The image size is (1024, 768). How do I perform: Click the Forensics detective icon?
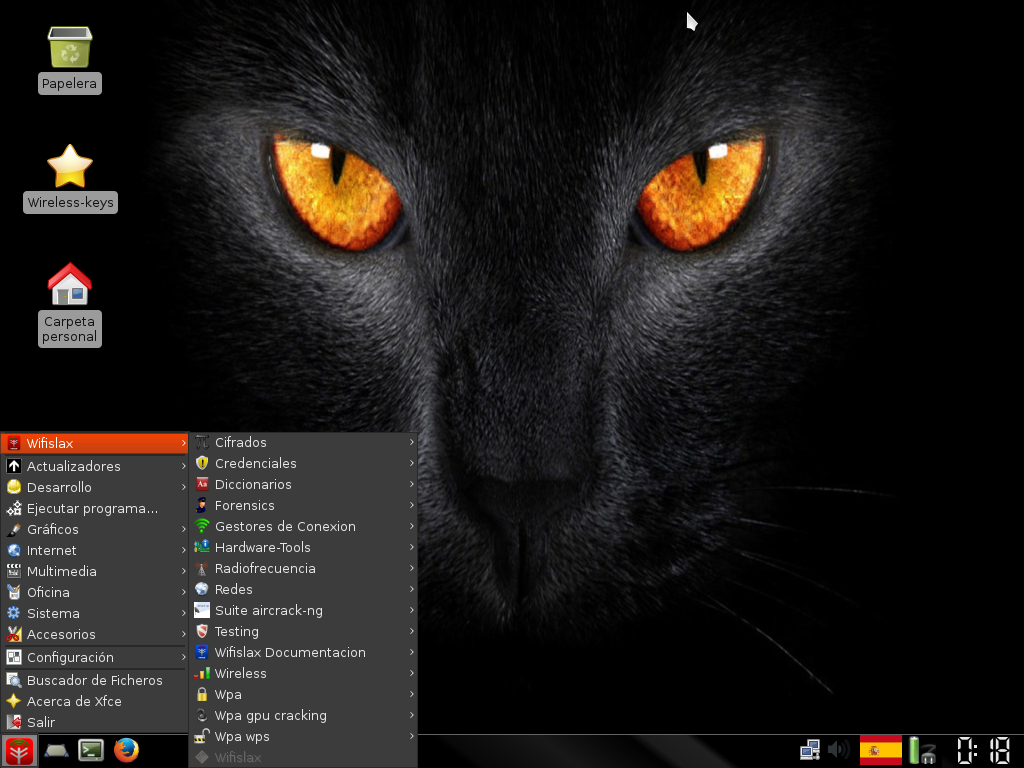[x=202, y=505]
